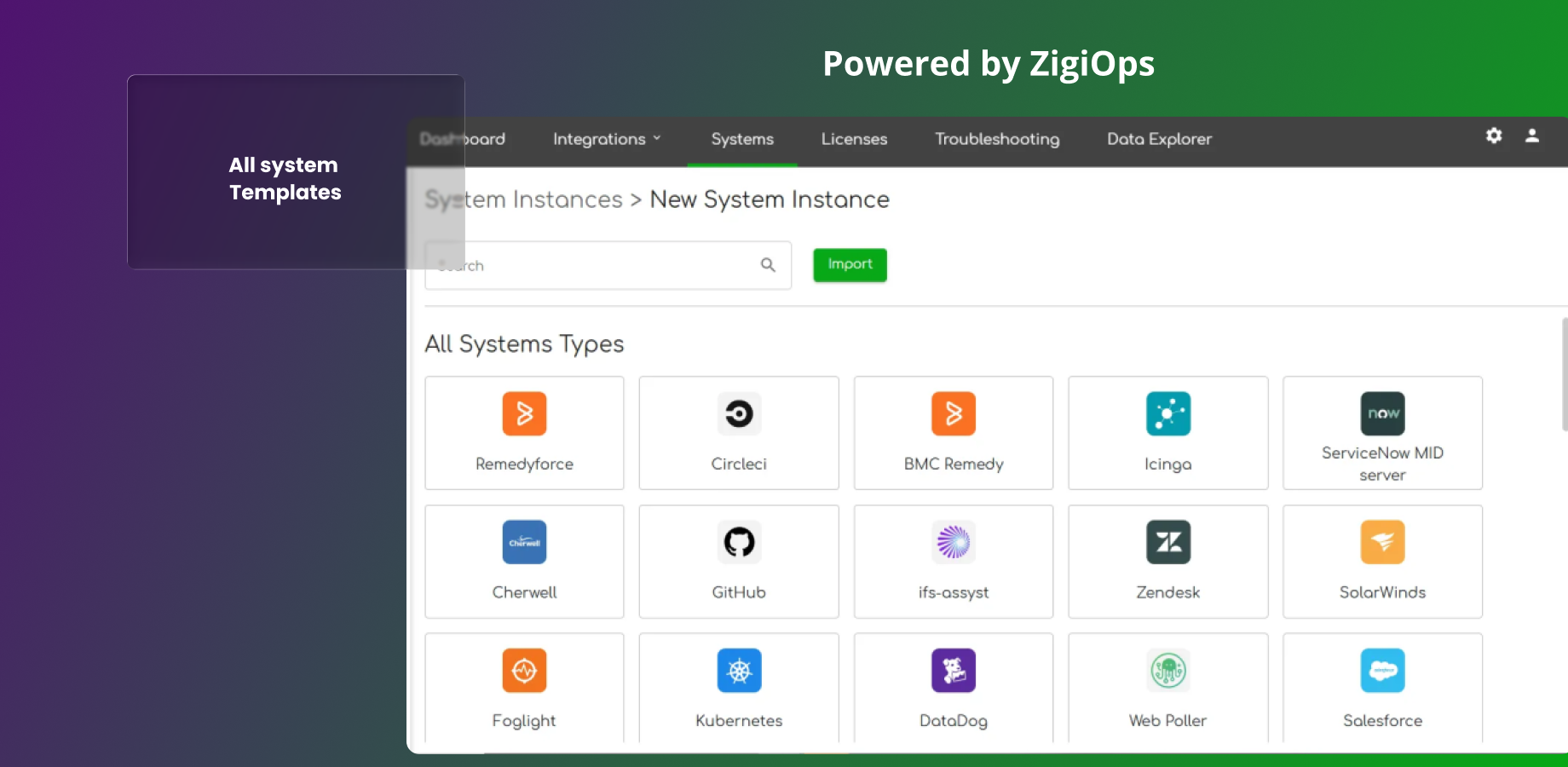1568x767 pixels.
Task: Choose the Kubernetes template icon
Action: [739, 671]
